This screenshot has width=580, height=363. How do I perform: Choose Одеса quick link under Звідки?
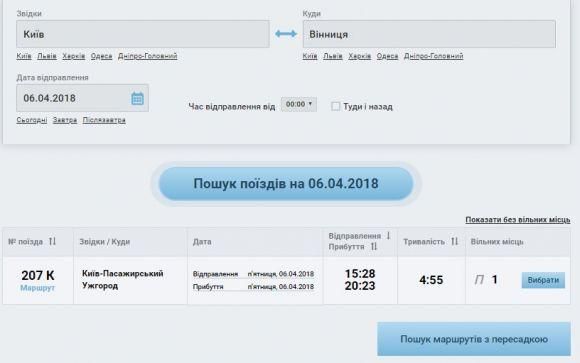(x=101, y=56)
